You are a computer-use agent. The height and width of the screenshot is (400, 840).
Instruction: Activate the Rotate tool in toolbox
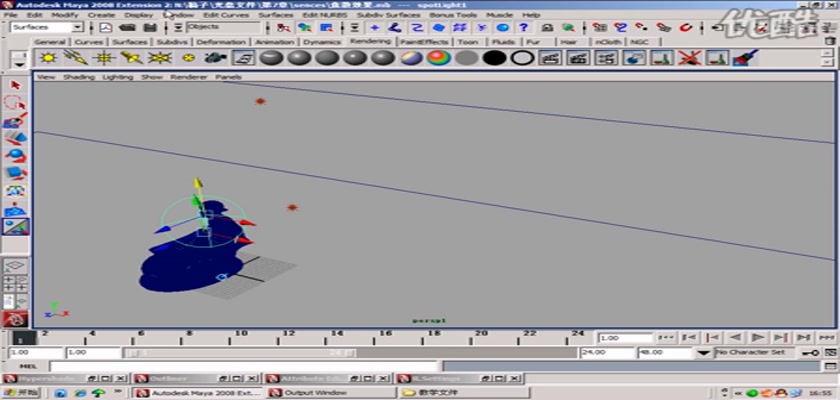(16, 156)
